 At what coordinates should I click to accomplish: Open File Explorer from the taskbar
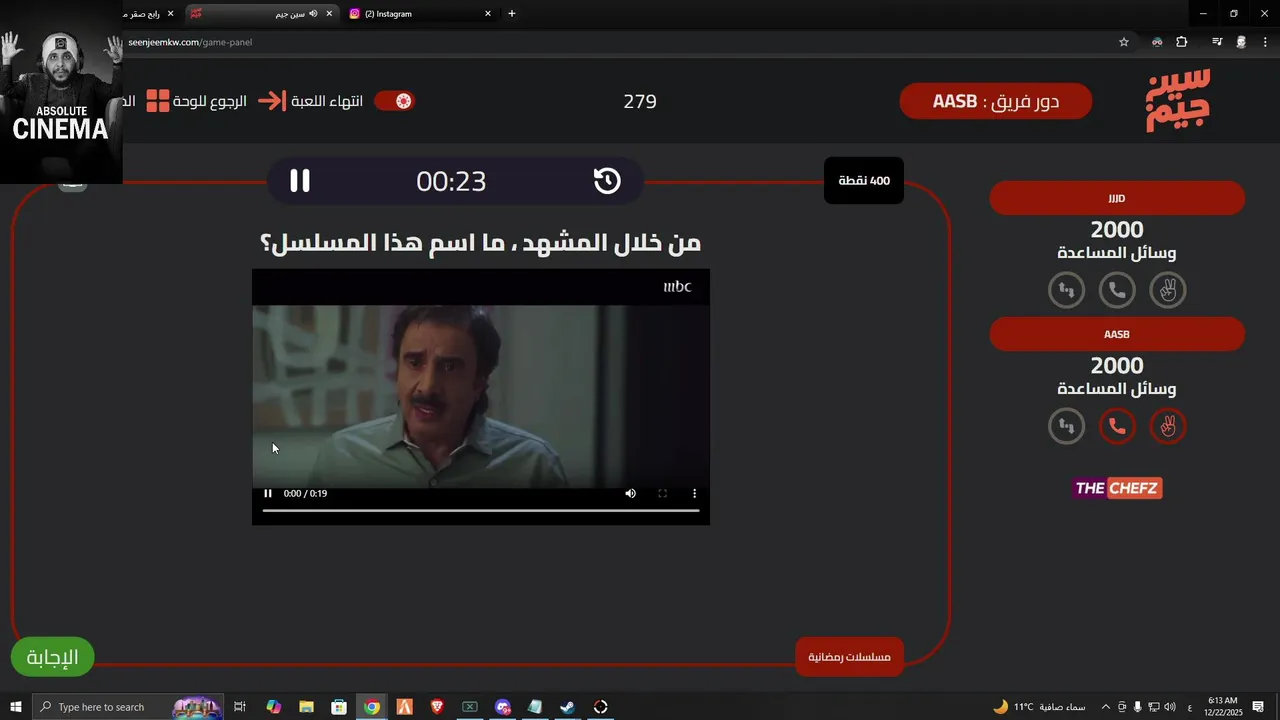[x=306, y=707]
